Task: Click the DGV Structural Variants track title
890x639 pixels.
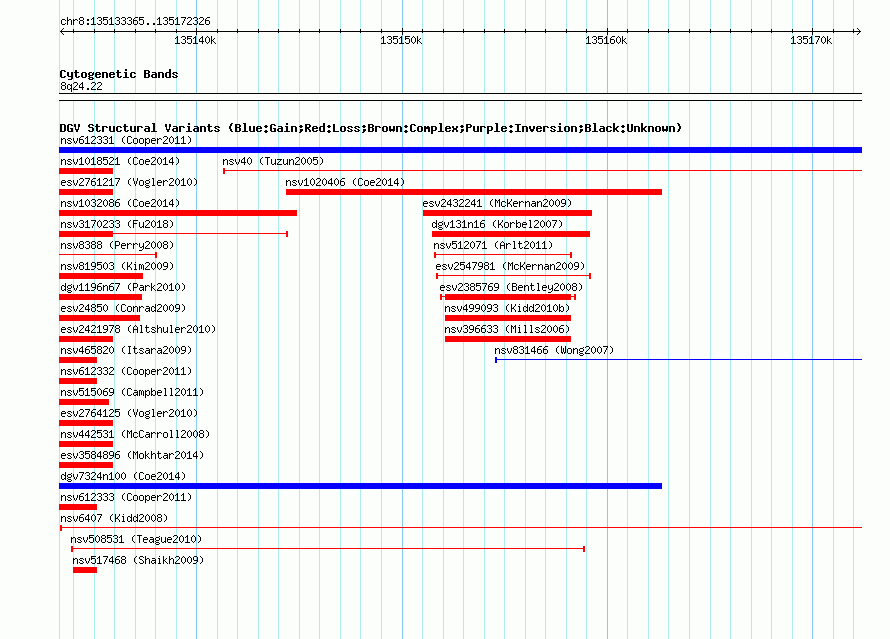Action: [x=371, y=128]
